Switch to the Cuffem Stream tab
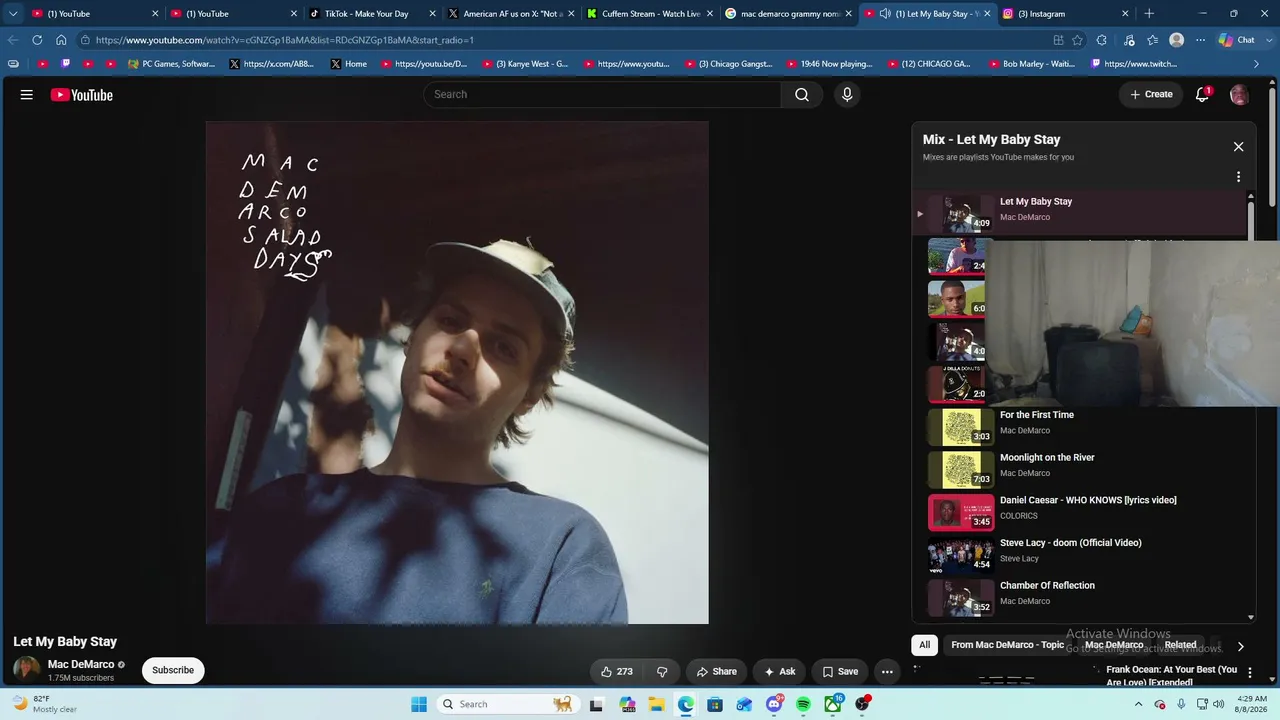Viewport: 1280px width, 720px height. pos(649,14)
